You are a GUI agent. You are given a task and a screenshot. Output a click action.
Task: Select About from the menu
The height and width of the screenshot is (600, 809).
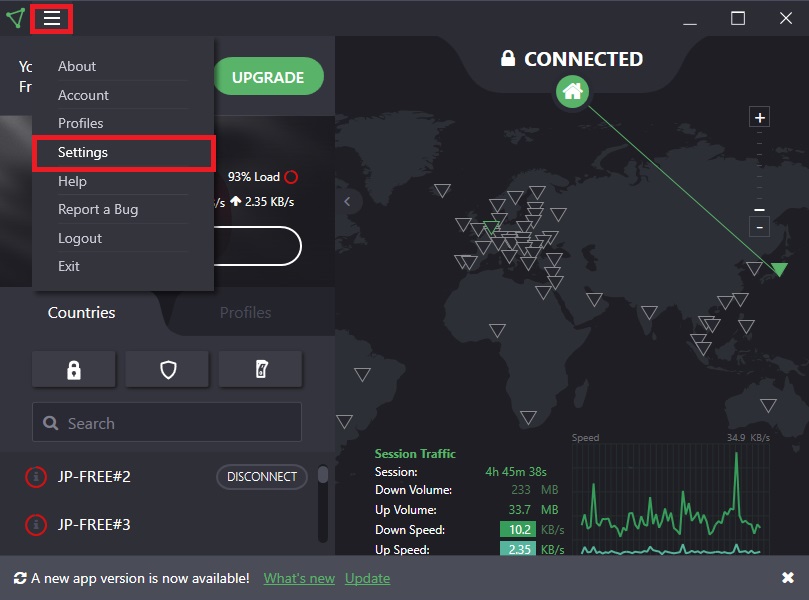(77, 66)
